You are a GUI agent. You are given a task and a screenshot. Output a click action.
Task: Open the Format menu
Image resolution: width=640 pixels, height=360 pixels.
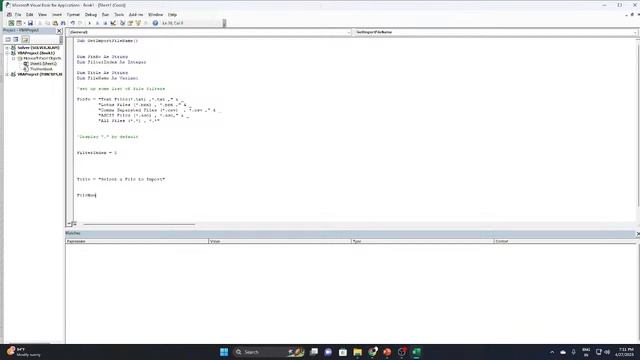(x=73, y=15)
